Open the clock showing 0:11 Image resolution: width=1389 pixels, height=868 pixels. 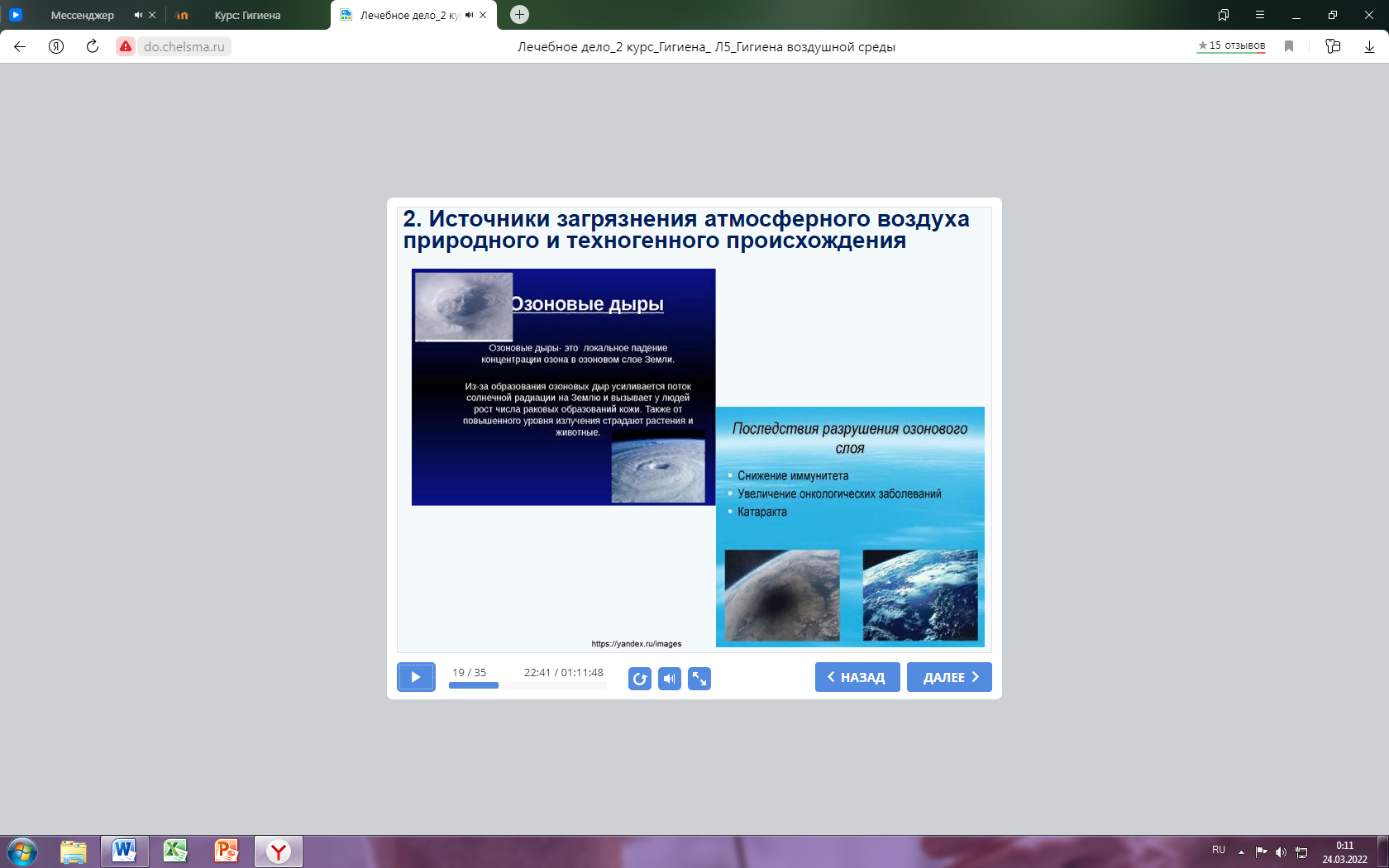(x=1344, y=852)
